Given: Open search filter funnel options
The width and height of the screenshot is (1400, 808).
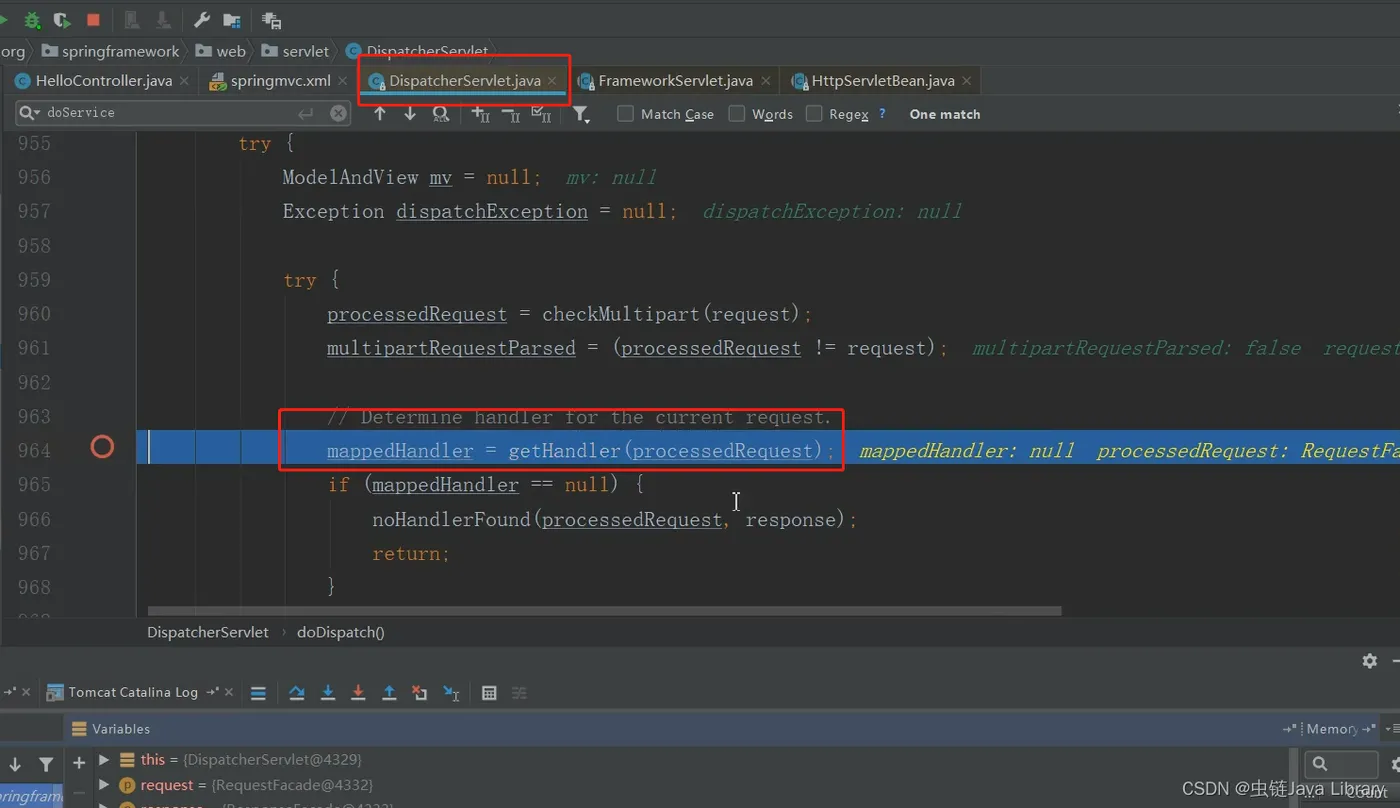Looking at the screenshot, I should (x=581, y=115).
